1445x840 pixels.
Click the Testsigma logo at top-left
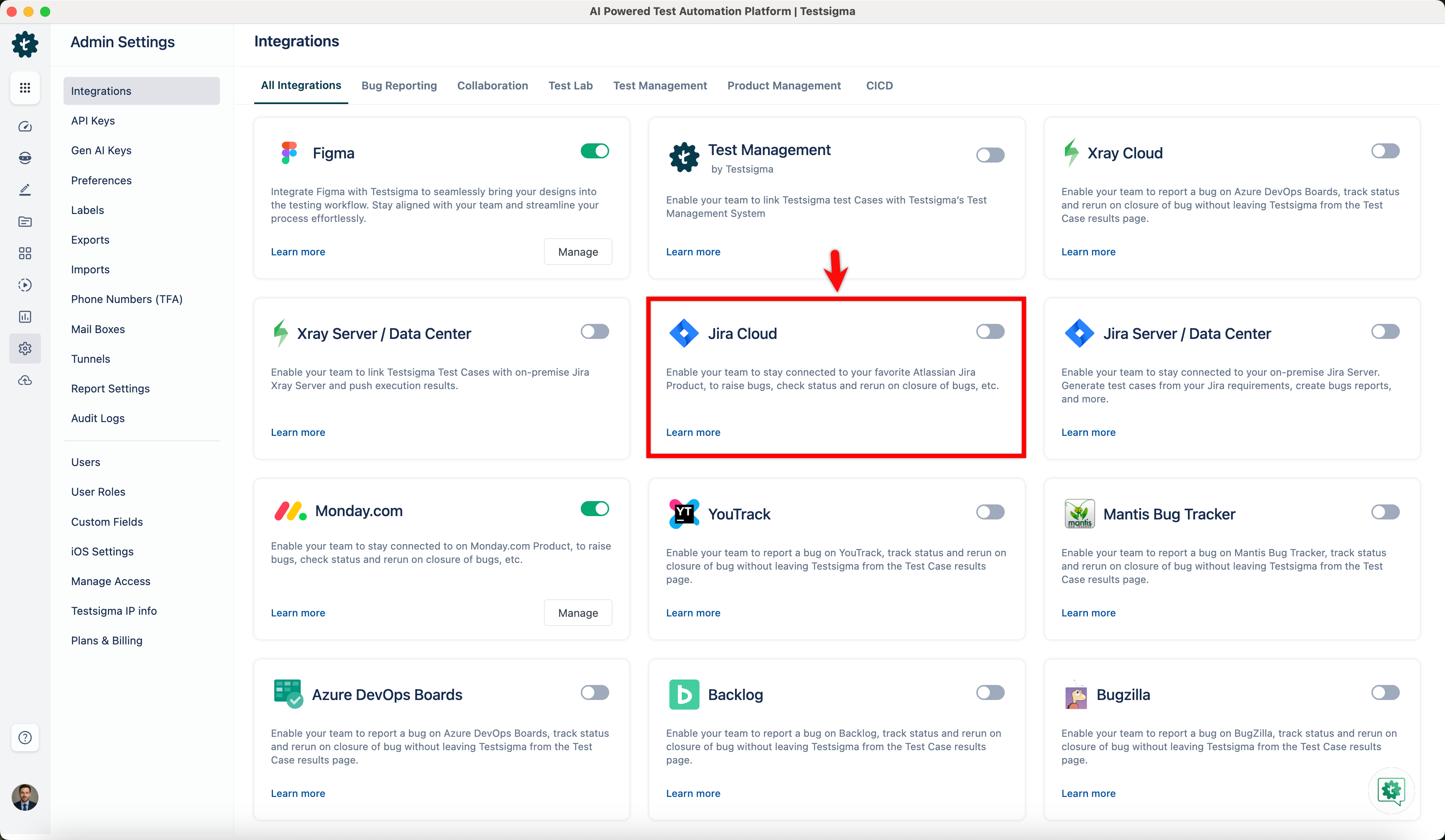pos(25,44)
